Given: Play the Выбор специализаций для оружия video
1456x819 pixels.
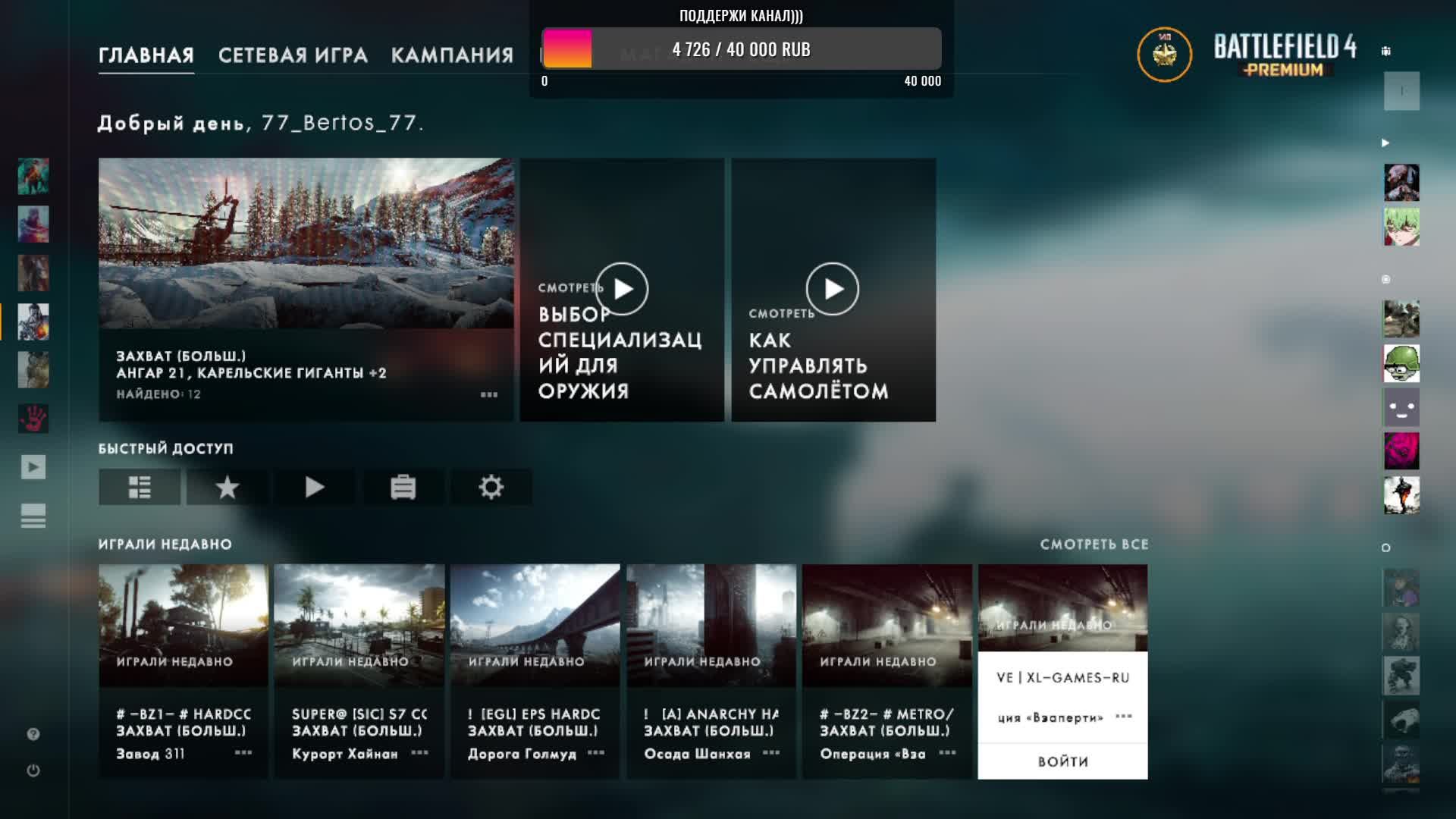Looking at the screenshot, I should click(622, 289).
